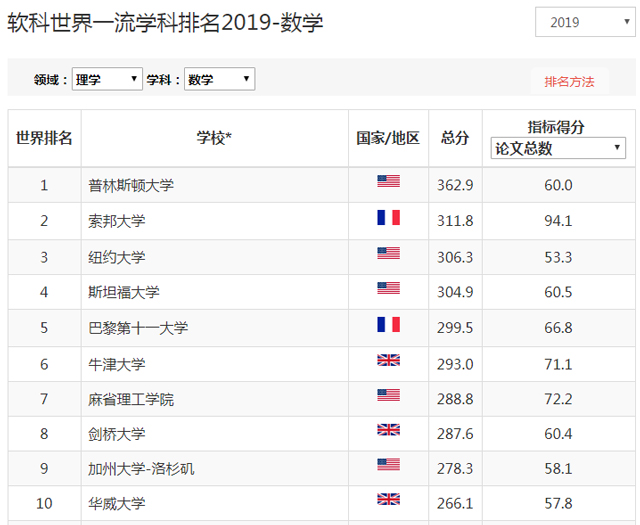The height and width of the screenshot is (525, 640).
Task: Click UK flag in 牛津大学 row
Action: [389, 360]
